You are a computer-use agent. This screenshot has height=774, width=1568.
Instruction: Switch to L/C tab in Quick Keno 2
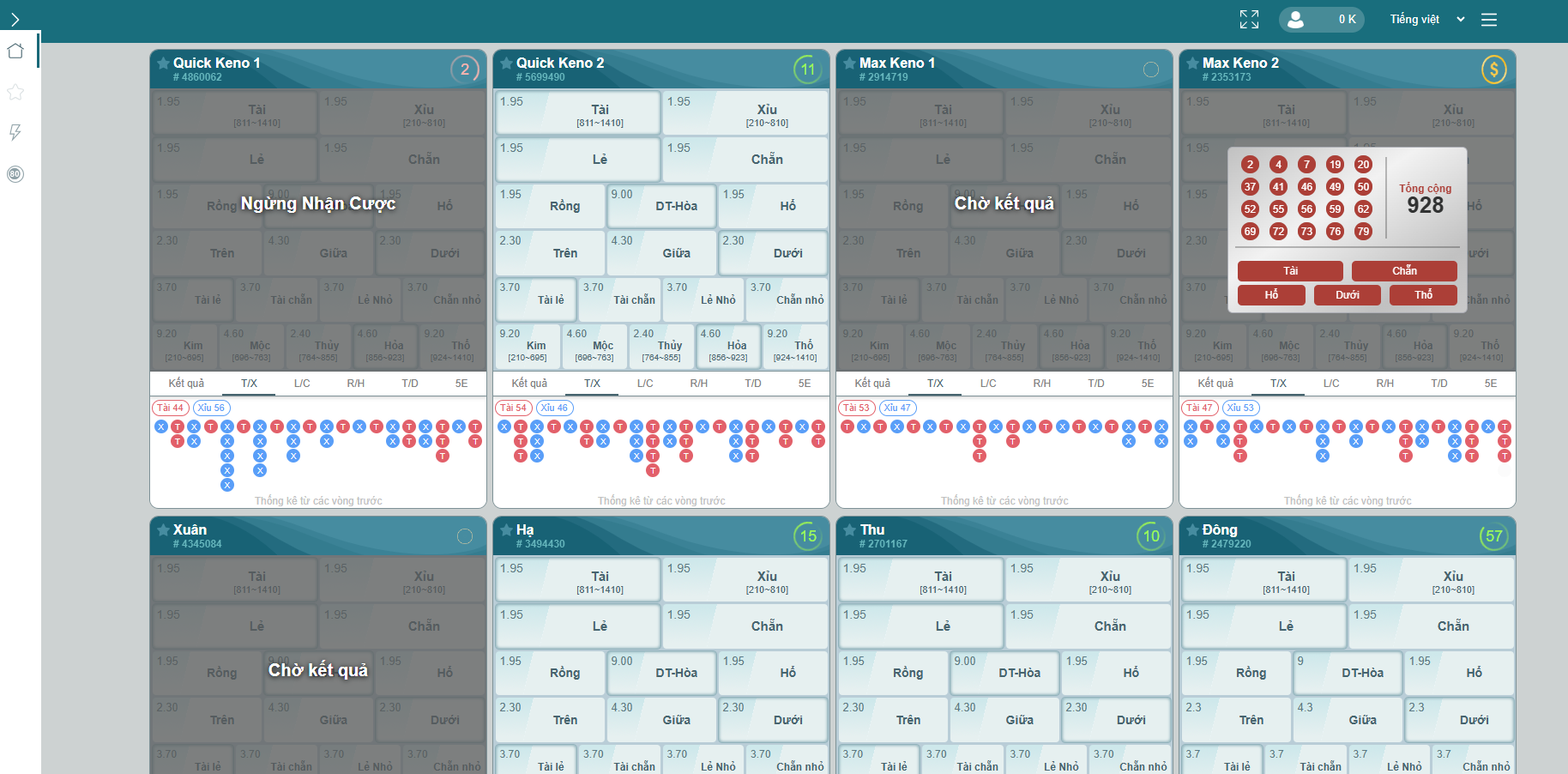645,384
